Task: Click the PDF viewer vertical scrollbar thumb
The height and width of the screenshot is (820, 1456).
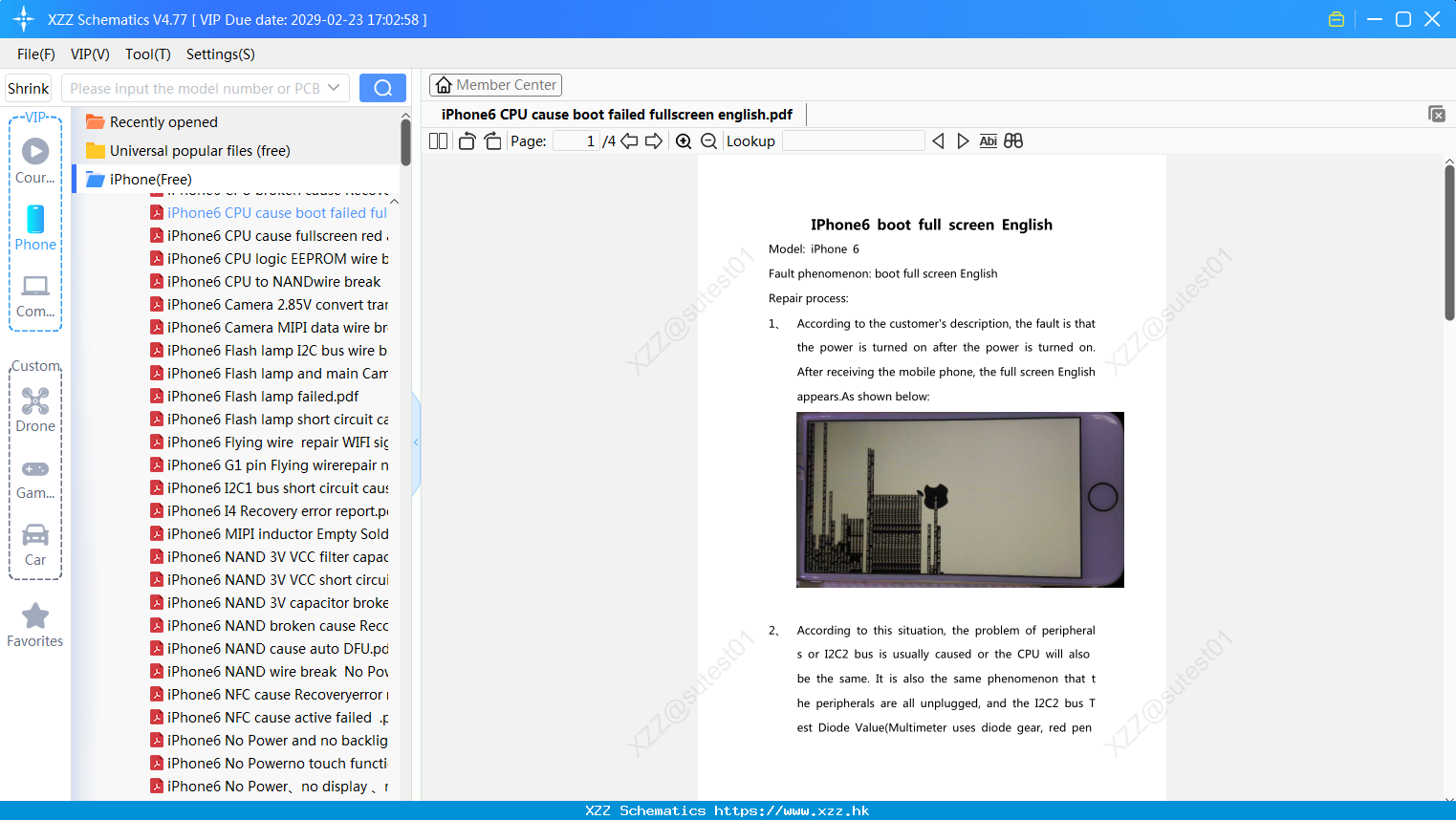Action: point(1449,243)
